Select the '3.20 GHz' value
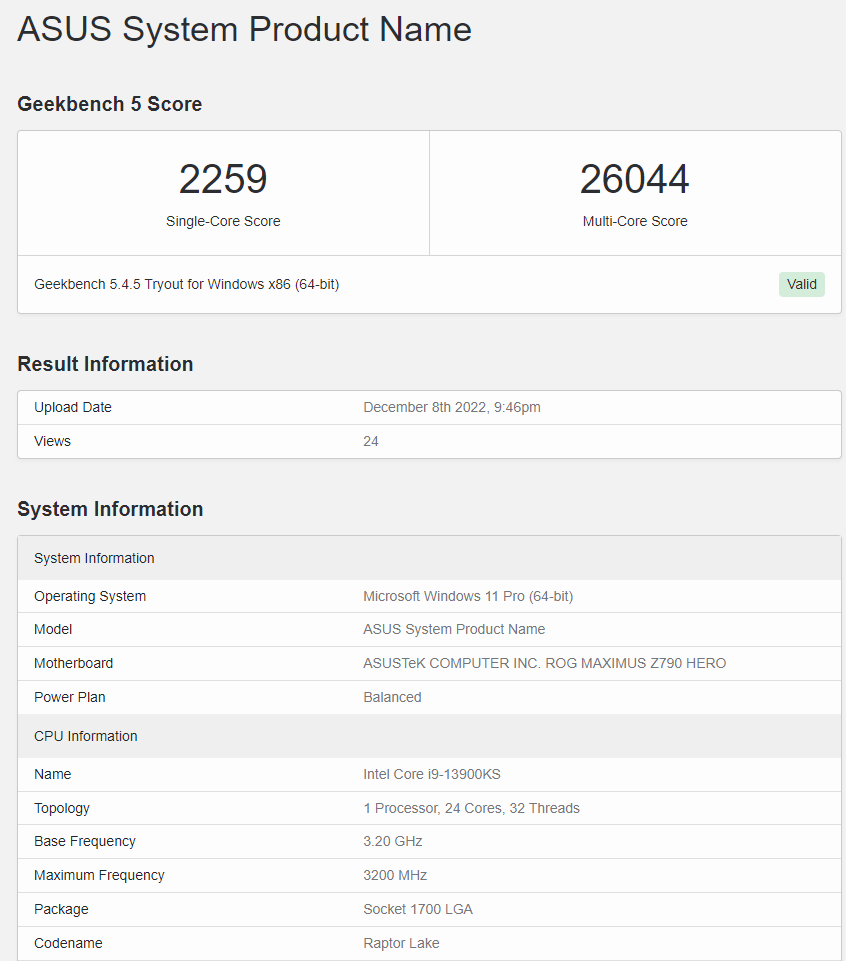 tap(393, 841)
